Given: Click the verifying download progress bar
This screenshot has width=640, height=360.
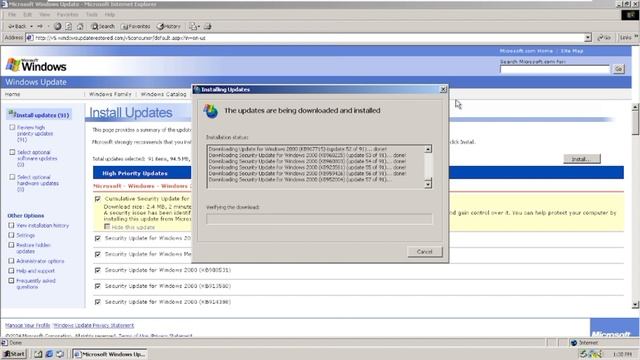Looking at the screenshot, I should coord(319,219).
